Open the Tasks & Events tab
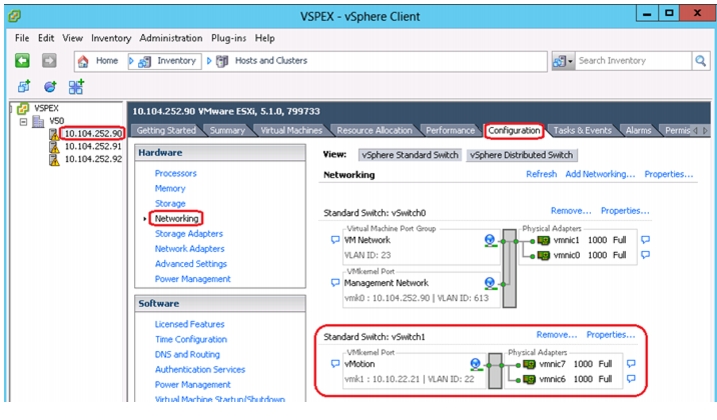Viewport: 717px width, 420px height. (x=583, y=131)
